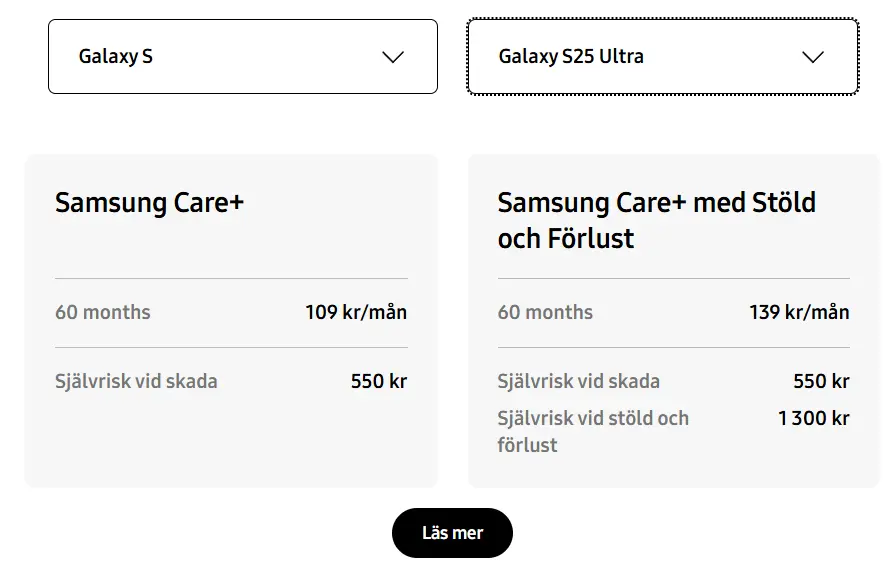The width and height of the screenshot is (895, 577).
Task: Open the Galaxy S series dropdown
Action: coord(242,57)
